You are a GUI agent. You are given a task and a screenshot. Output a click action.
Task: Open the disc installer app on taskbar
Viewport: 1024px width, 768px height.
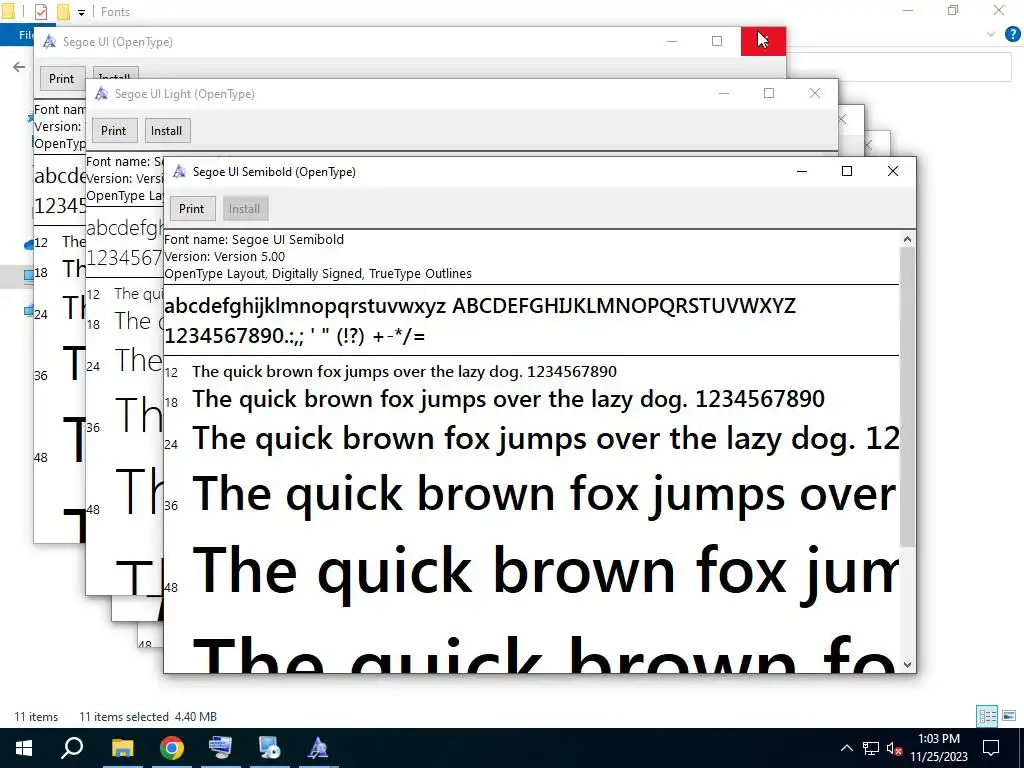(269, 748)
